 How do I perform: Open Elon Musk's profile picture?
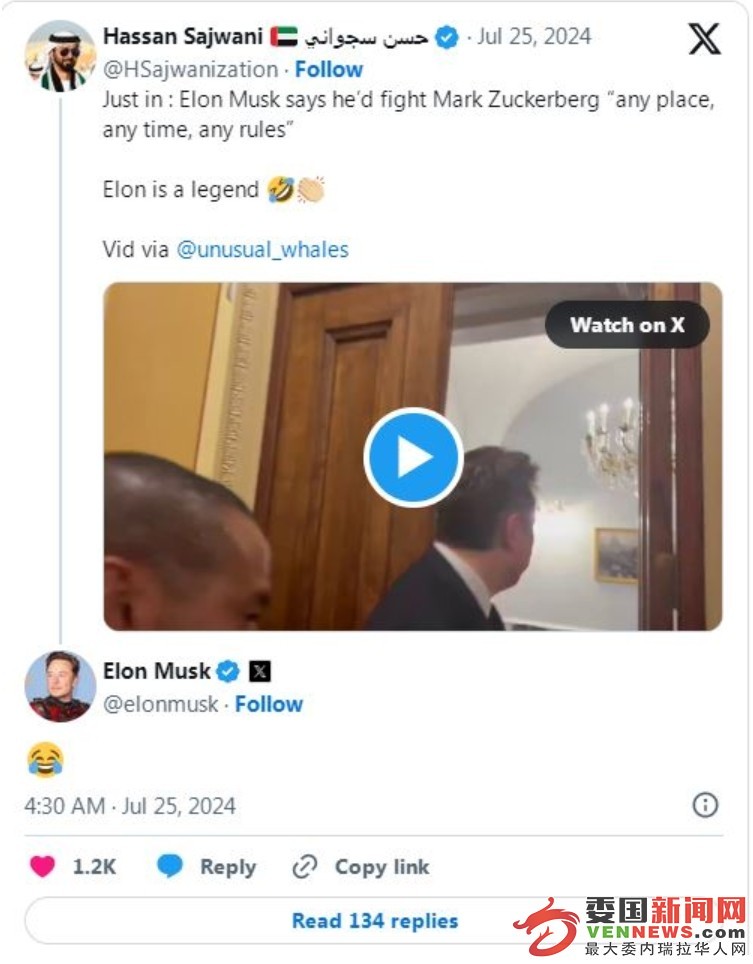pyautogui.click(x=60, y=686)
